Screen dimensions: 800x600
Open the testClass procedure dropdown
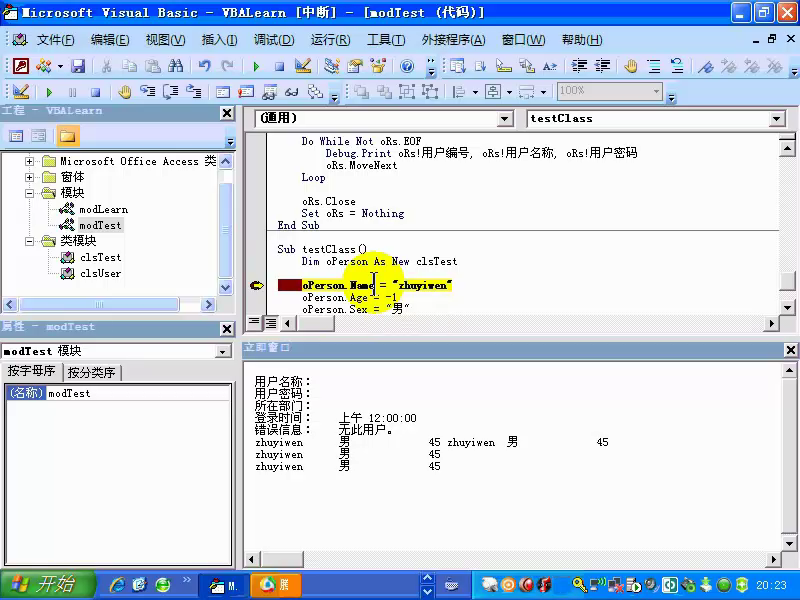776,119
